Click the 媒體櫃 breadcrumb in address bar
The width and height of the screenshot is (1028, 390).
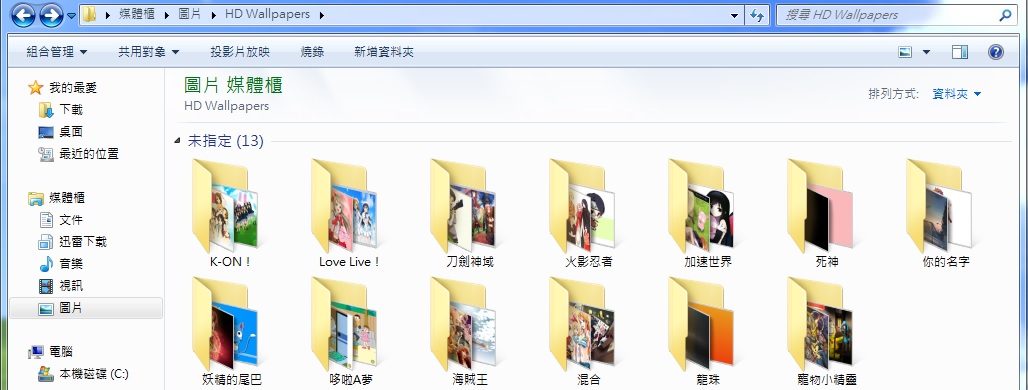click(136, 14)
